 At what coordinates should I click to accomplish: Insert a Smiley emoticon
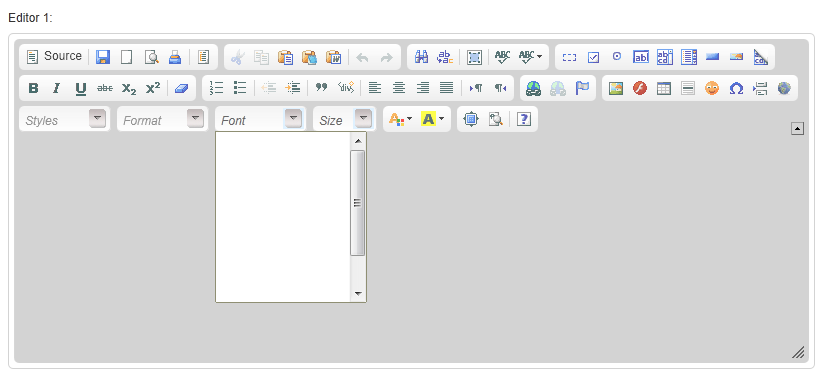[712, 88]
